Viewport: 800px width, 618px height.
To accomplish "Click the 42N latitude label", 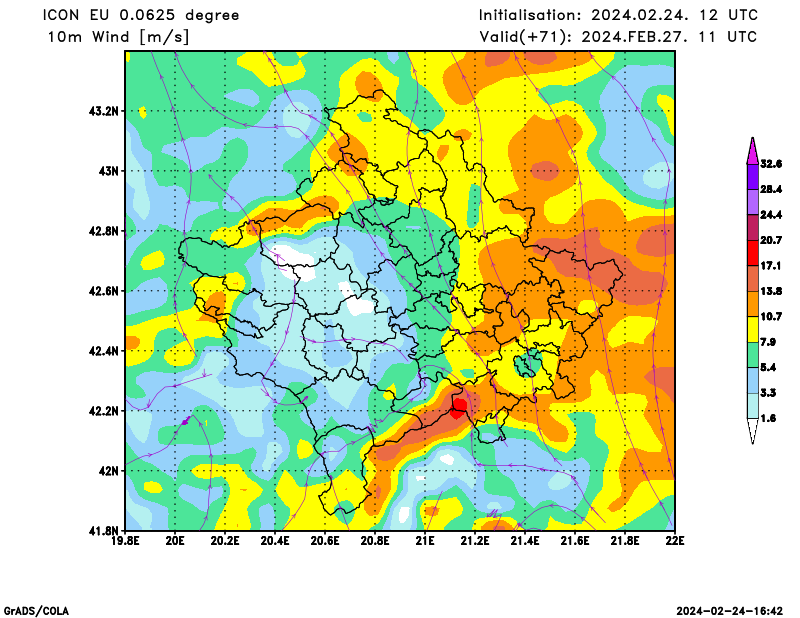I will click(x=108, y=471).
